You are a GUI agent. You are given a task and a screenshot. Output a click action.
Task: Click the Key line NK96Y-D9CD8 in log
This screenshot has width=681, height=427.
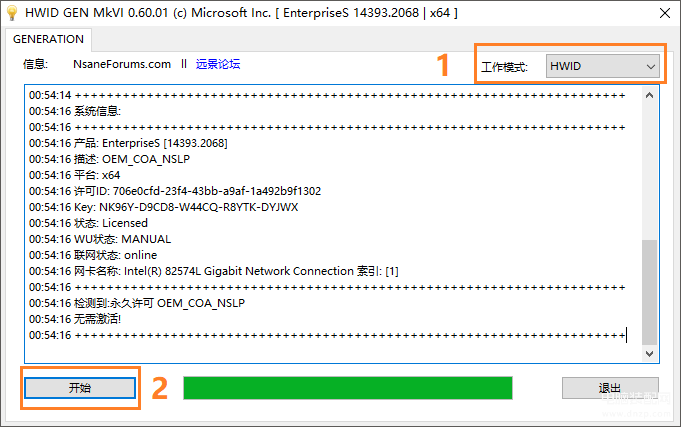pyautogui.click(x=164, y=207)
